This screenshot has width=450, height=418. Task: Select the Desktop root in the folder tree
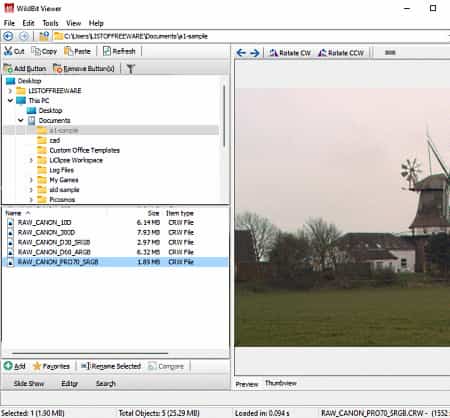point(29,81)
